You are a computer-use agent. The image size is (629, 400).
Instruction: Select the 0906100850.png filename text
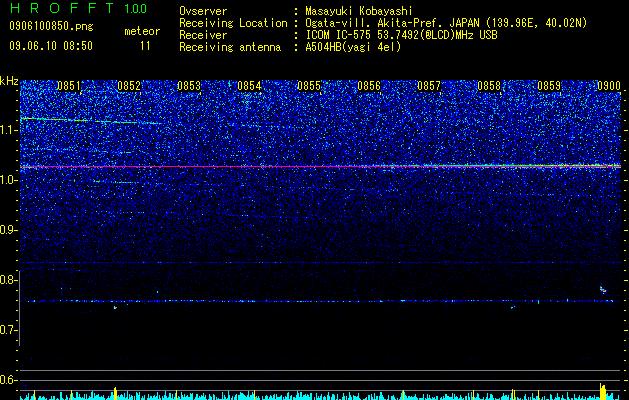(x=51, y=27)
